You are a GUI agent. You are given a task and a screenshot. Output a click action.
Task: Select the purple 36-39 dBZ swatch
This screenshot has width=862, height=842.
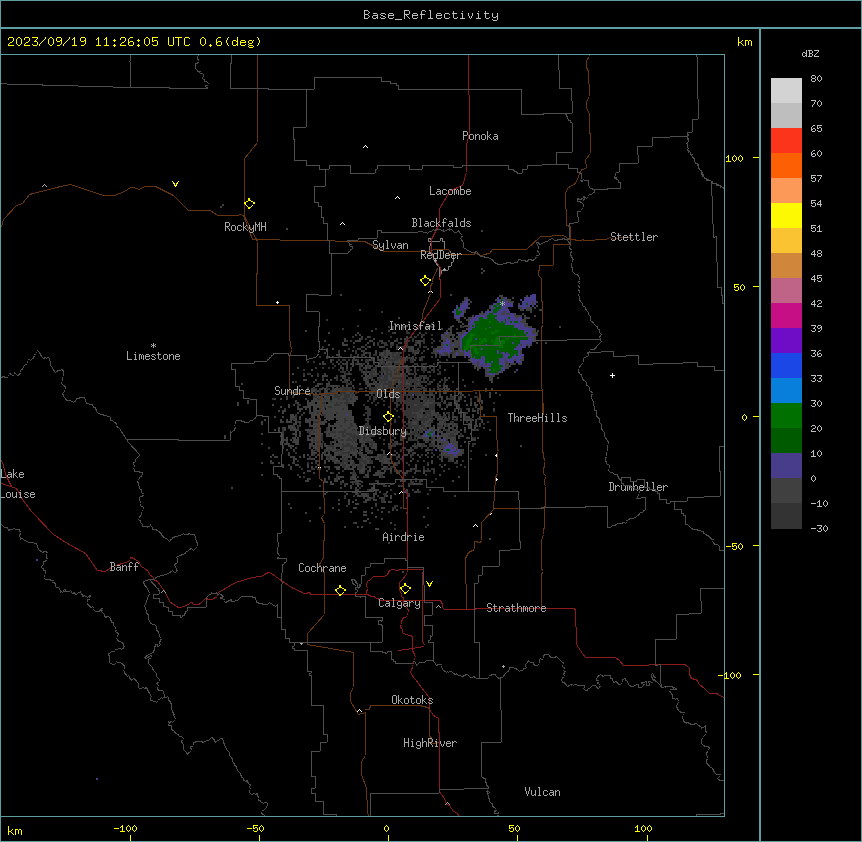[x=786, y=341]
